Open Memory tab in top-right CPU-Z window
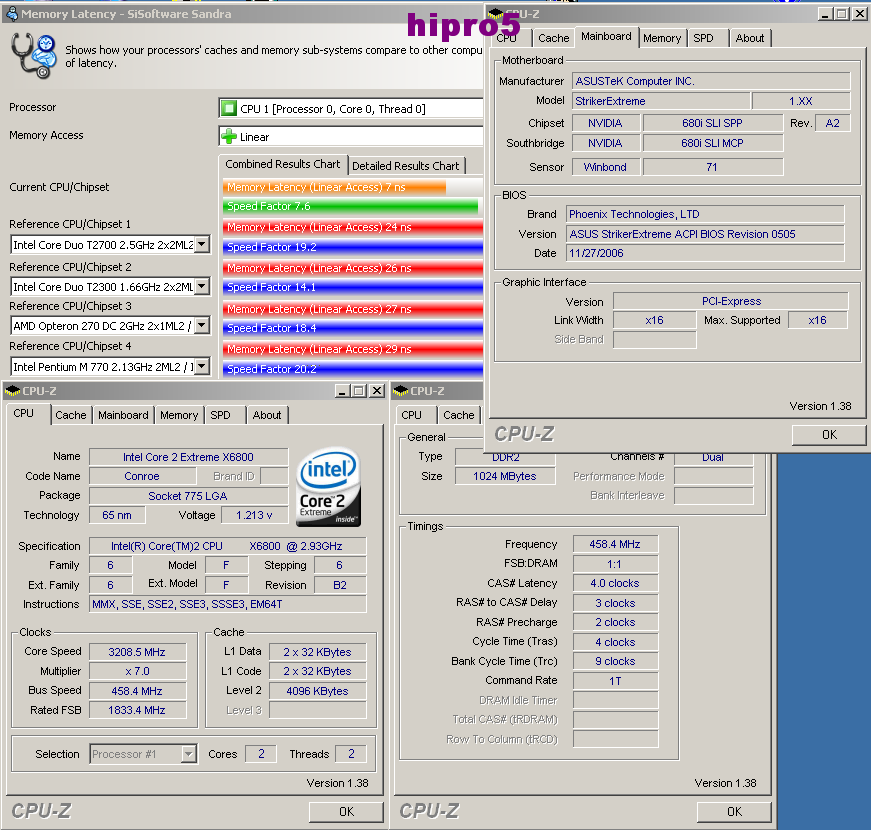 662,38
